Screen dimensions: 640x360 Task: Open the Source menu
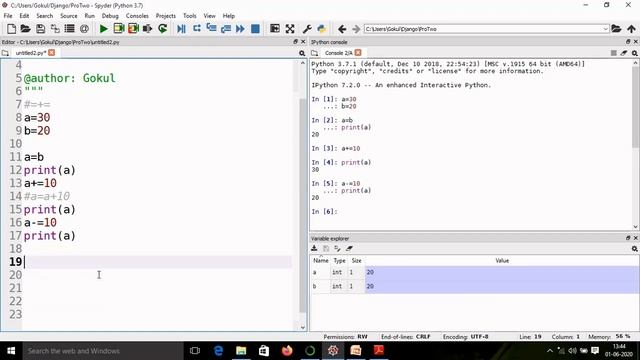point(69,16)
